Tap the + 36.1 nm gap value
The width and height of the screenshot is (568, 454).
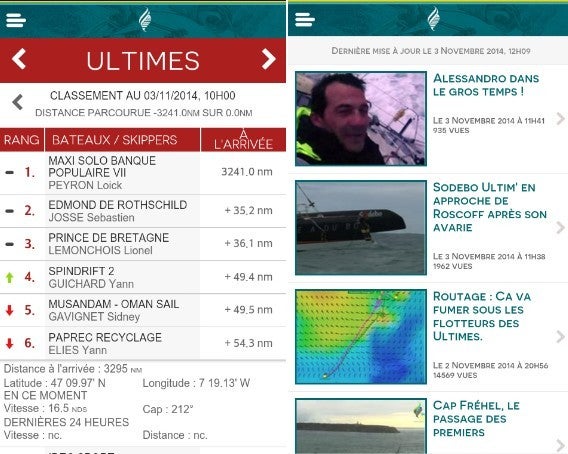(x=248, y=243)
